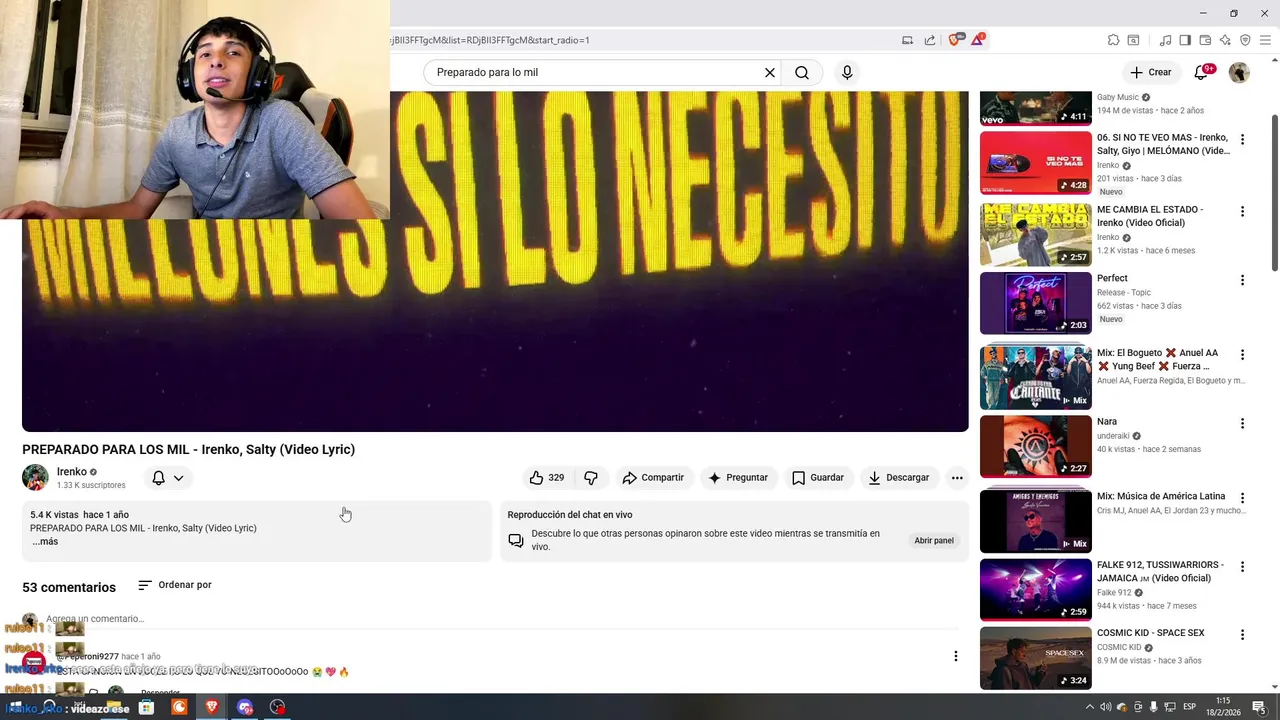Open the browser hamburger main menu
Screen dimensions: 1280x720
1265,40
